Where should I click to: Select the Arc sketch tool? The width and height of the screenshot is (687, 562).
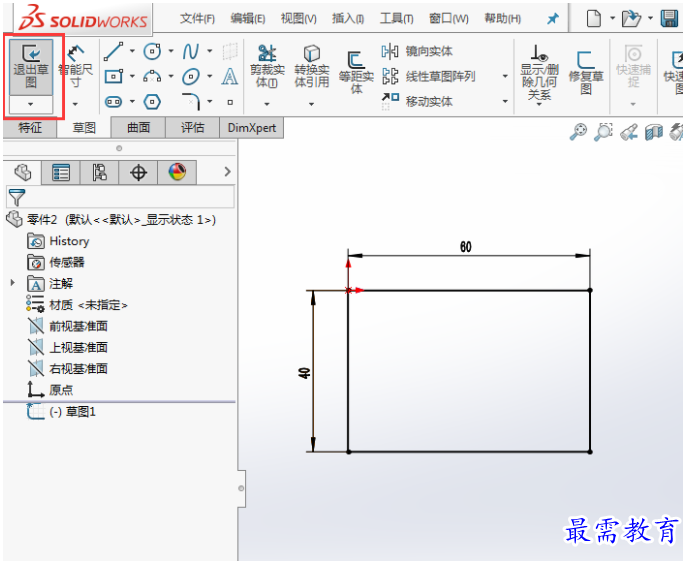152,77
